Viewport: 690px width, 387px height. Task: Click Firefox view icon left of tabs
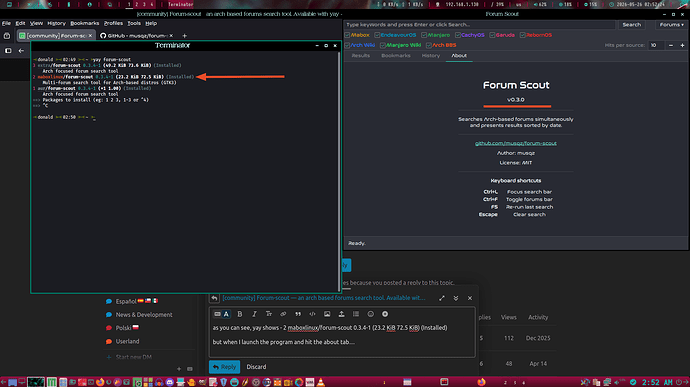pos(7,36)
